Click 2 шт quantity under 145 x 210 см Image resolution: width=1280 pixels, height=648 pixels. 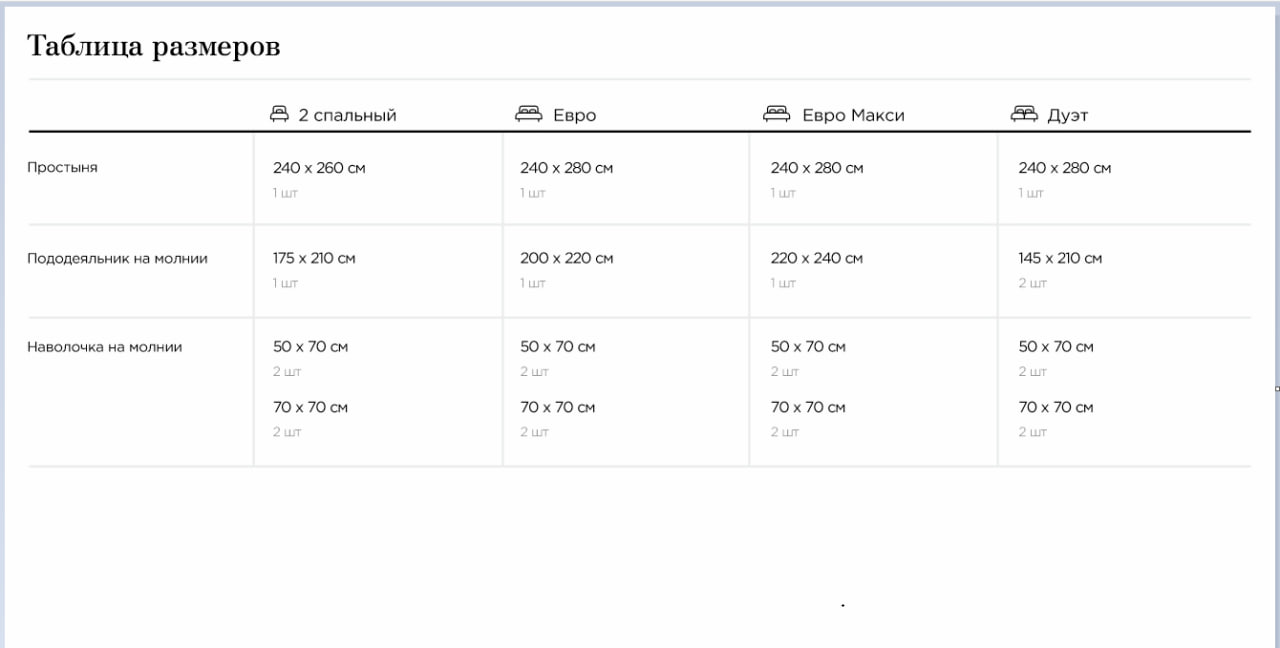point(1032,283)
